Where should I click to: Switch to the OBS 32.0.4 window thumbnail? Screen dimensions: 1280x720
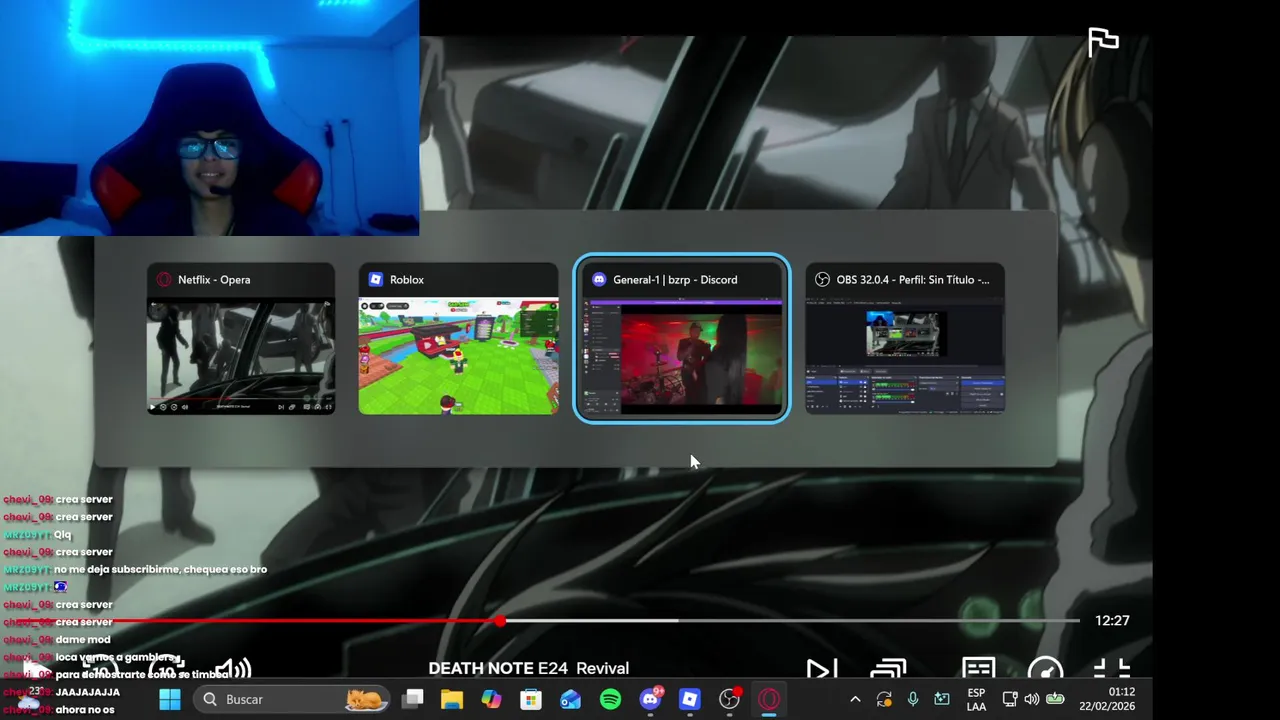click(905, 339)
